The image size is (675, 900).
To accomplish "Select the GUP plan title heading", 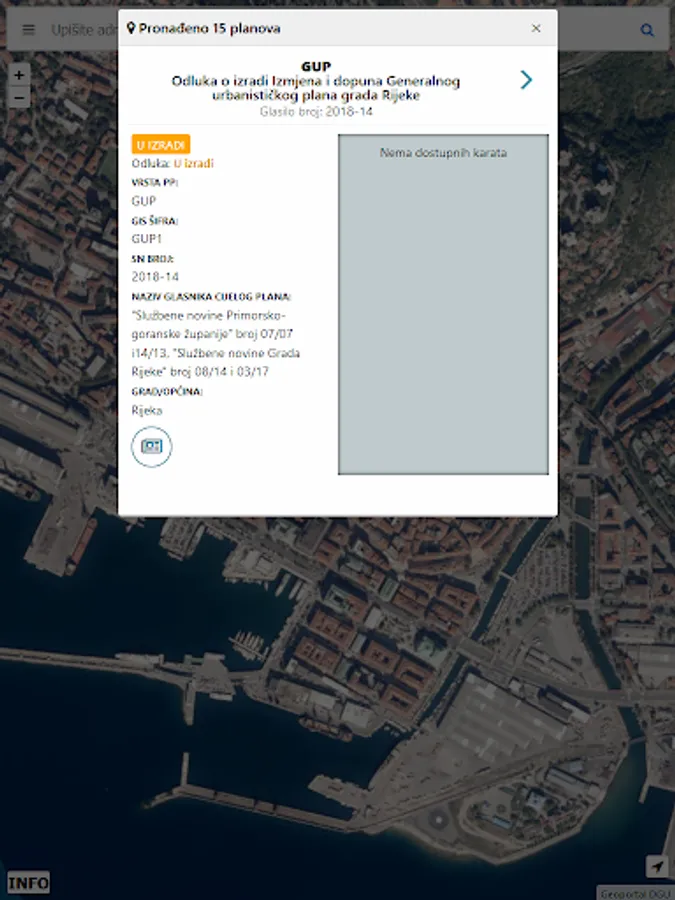I will (x=316, y=66).
